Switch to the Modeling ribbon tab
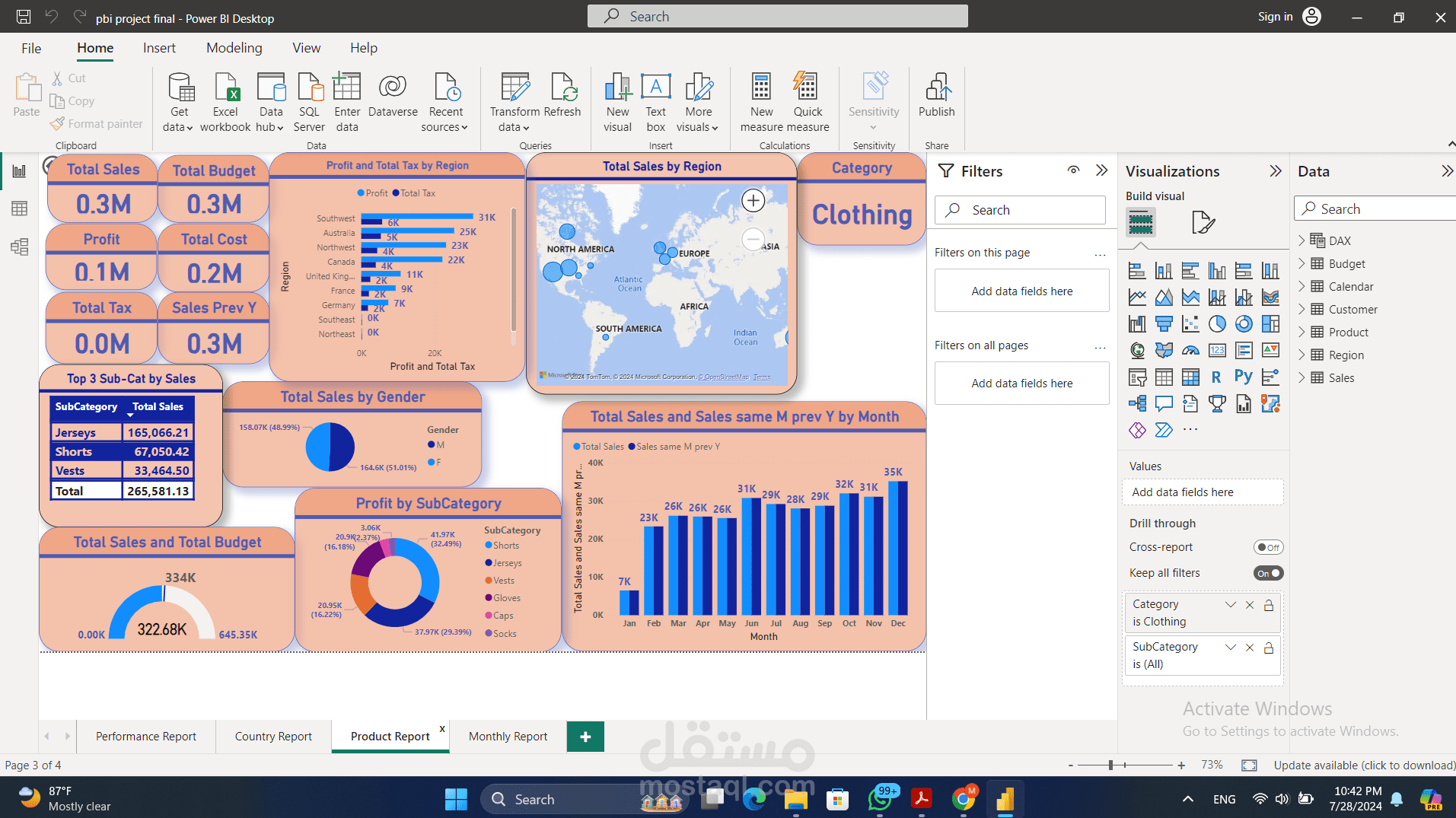The image size is (1456, 818). (234, 47)
